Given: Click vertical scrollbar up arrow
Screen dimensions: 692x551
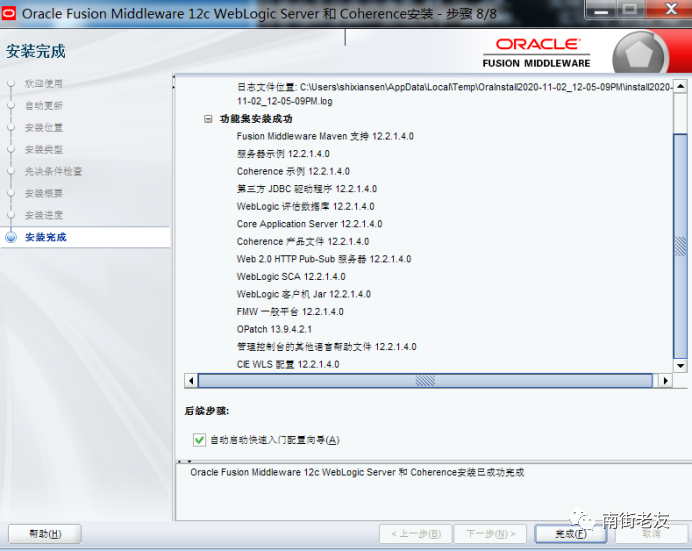Looking at the screenshot, I should [680, 86].
